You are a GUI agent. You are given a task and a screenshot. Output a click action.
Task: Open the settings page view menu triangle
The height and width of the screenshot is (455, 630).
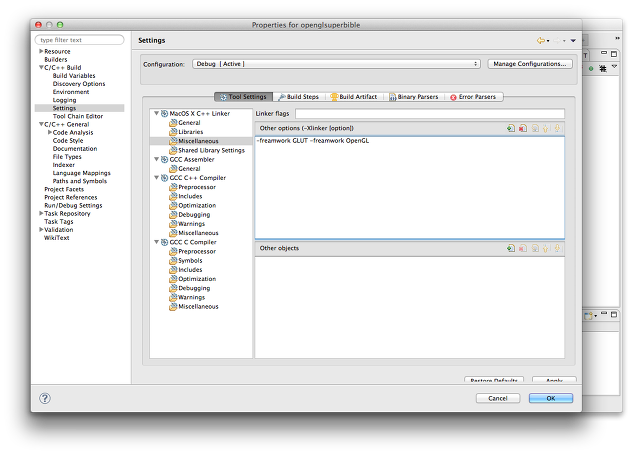click(573, 41)
